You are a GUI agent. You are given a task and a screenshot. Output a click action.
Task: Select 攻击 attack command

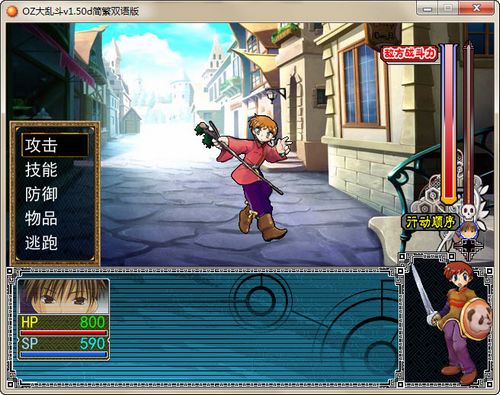point(55,145)
